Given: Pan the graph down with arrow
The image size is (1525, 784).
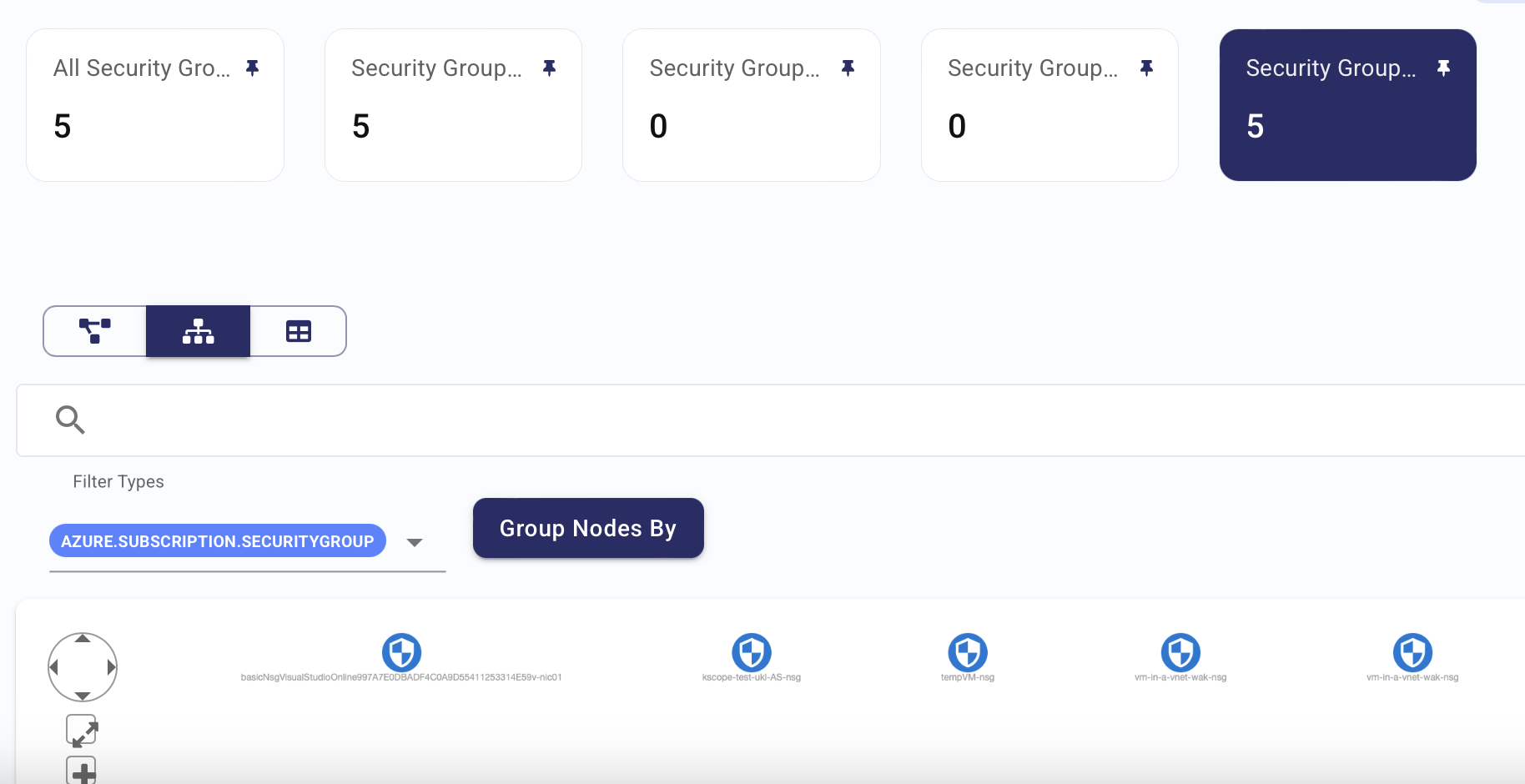Looking at the screenshot, I should coord(83,696).
